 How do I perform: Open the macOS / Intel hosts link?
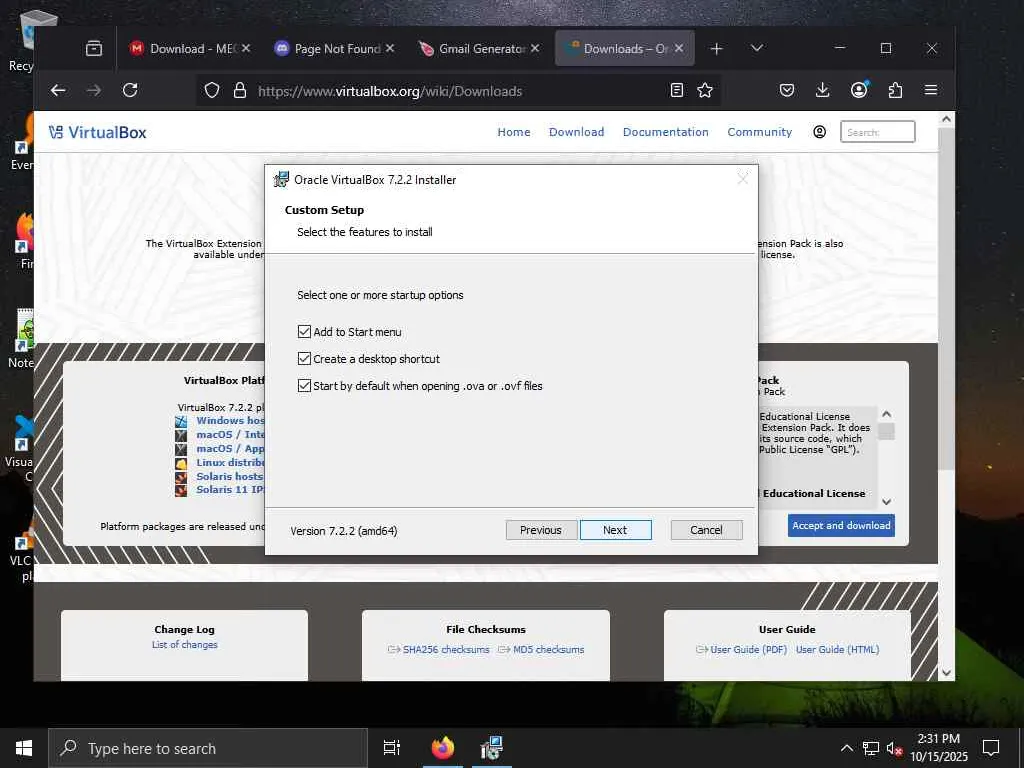pos(230,434)
